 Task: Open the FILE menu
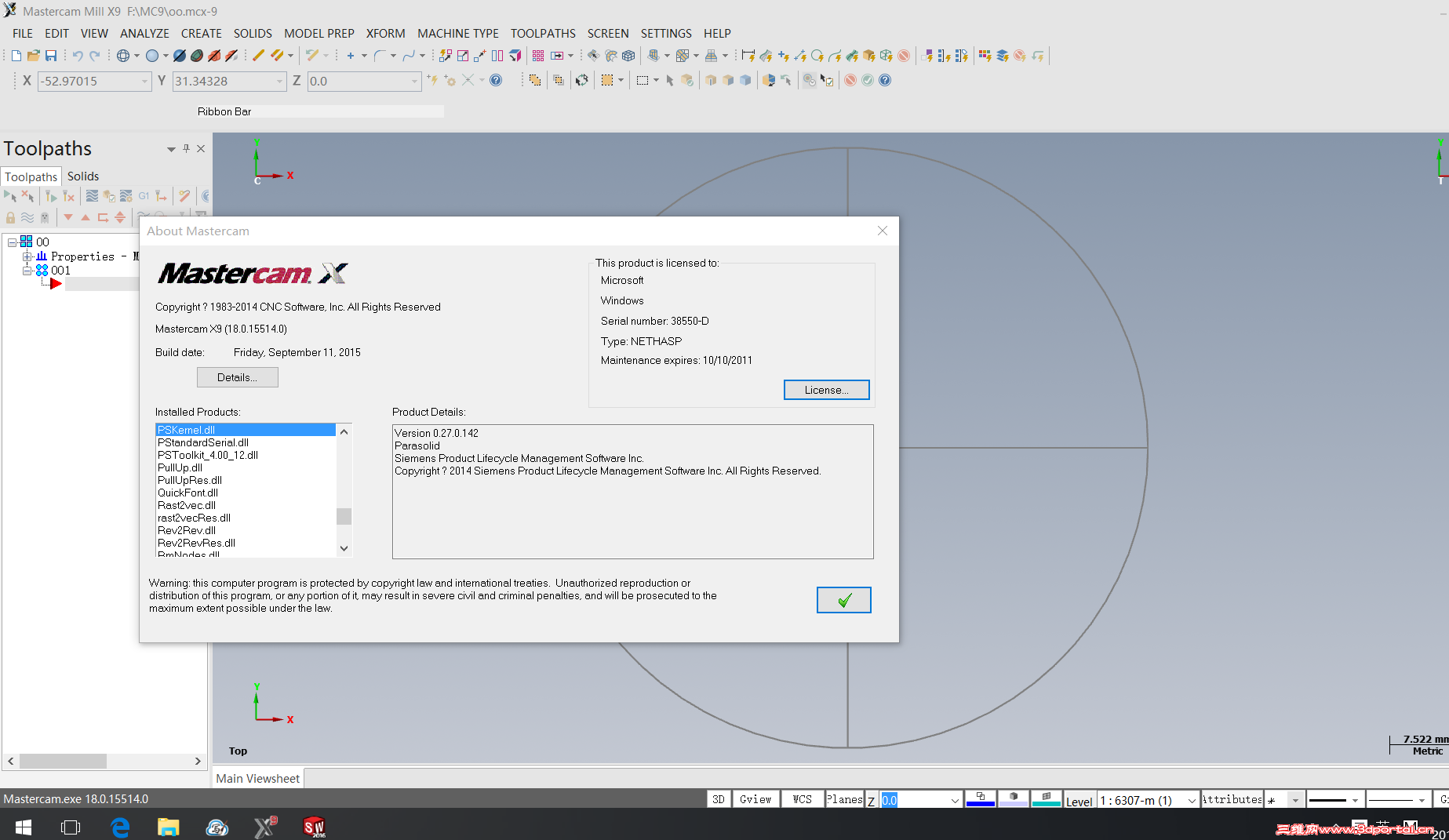[23, 33]
